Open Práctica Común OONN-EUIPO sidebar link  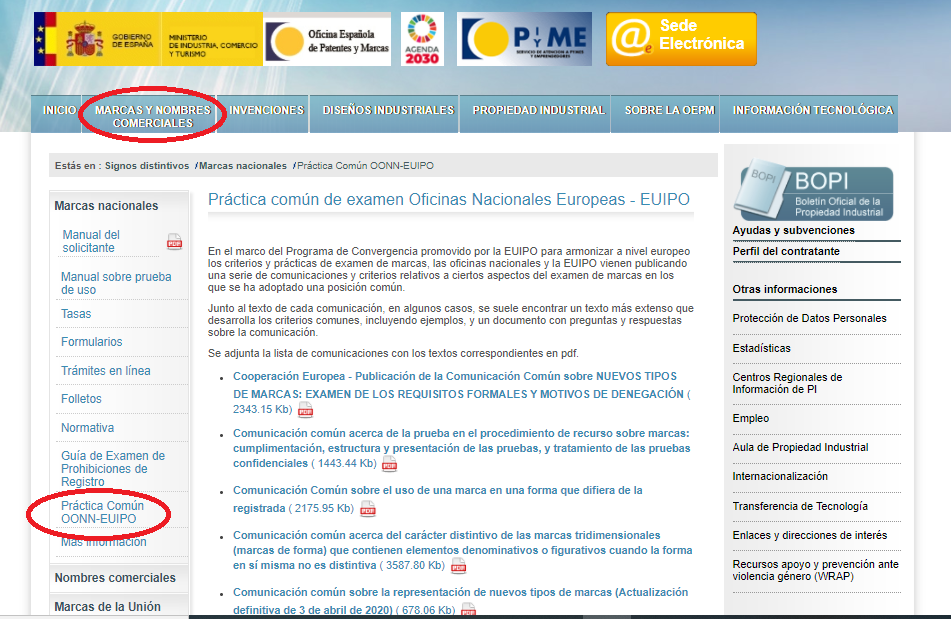pyautogui.click(x=102, y=512)
